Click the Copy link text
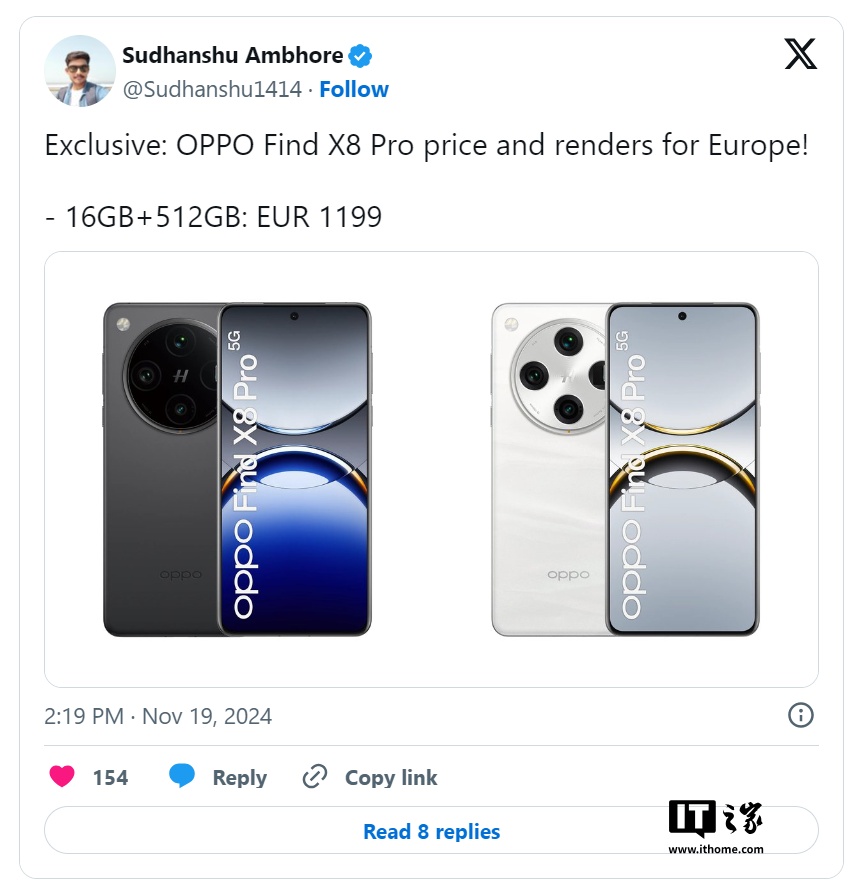This screenshot has width=858, height=892. click(391, 778)
